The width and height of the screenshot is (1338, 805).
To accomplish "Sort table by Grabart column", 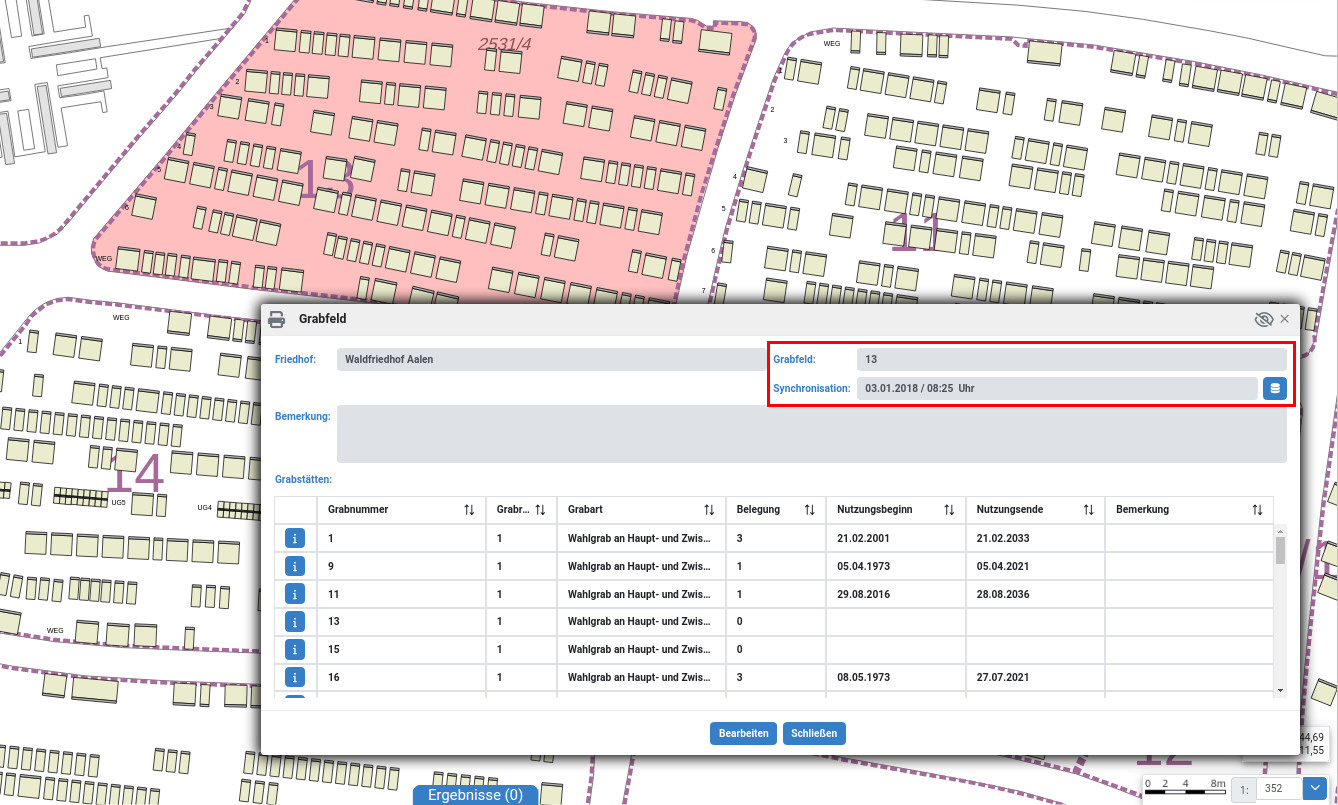I will pyautogui.click(x=709, y=510).
